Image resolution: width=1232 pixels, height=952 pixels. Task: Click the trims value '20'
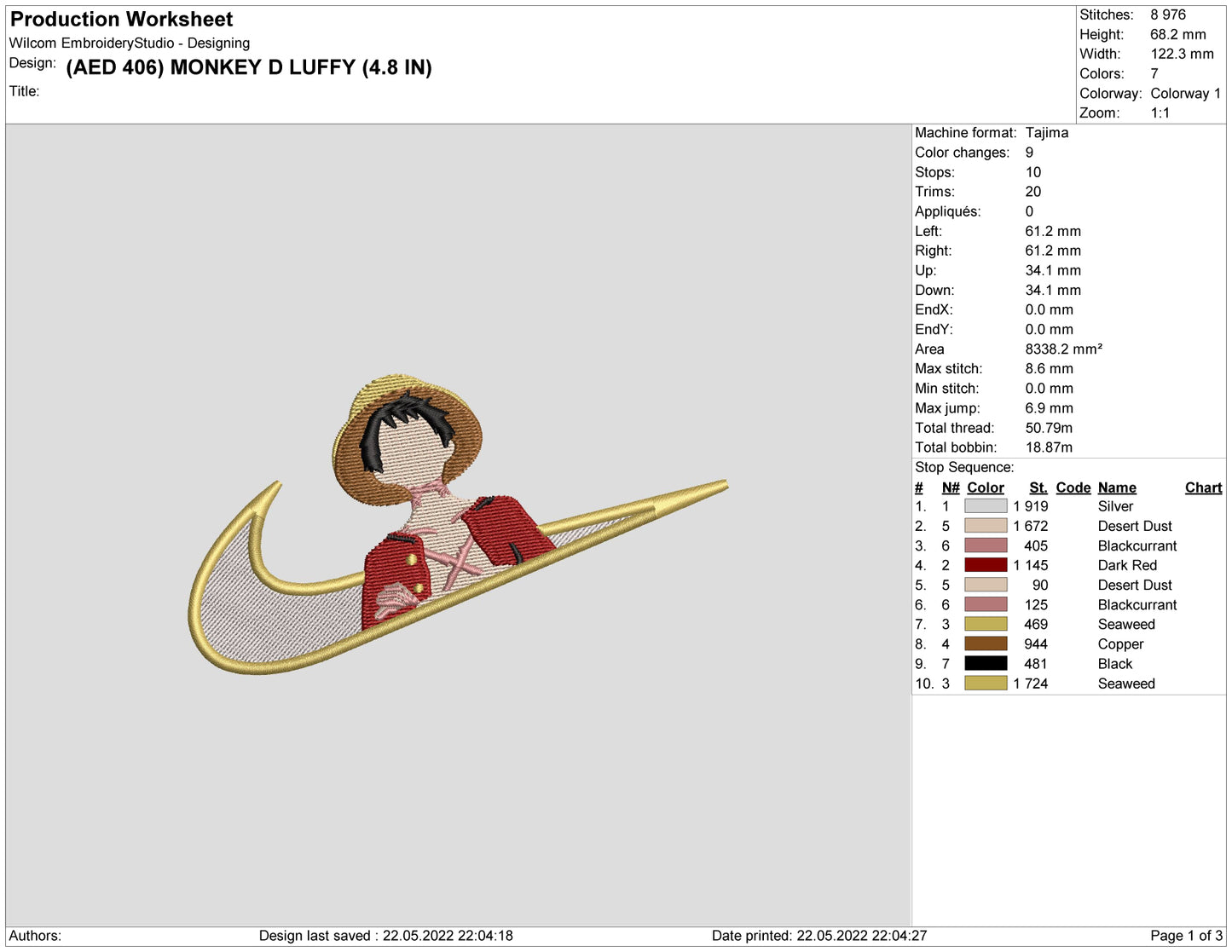pyautogui.click(x=1032, y=192)
